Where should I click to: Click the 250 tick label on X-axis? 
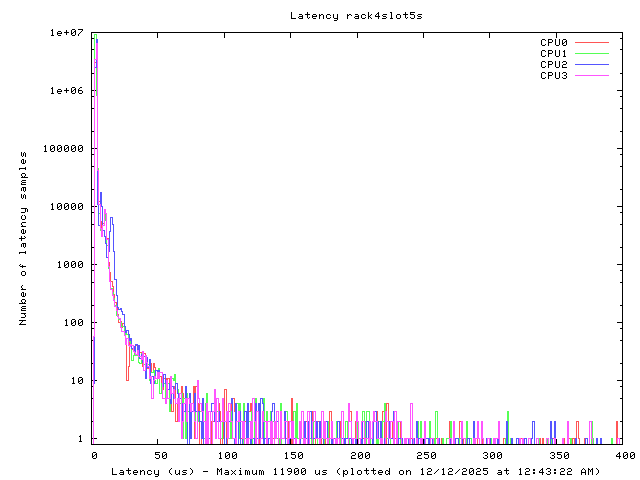tap(424, 456)
